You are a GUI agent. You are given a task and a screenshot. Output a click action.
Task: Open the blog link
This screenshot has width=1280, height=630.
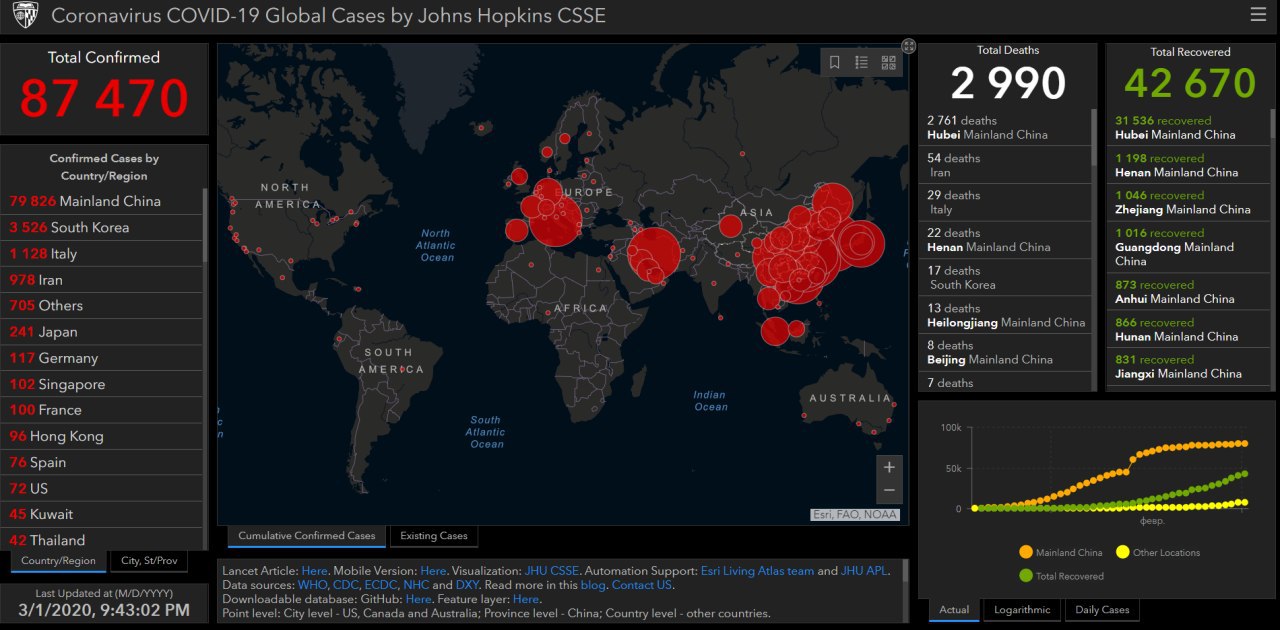coord(593,585)
